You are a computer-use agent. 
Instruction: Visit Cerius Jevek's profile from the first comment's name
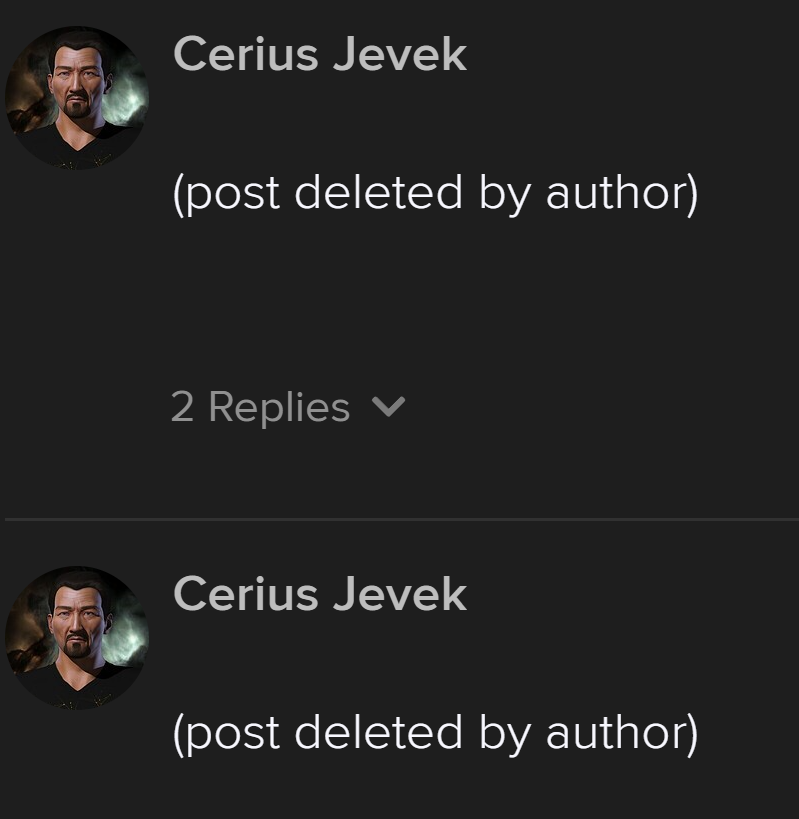320,54
